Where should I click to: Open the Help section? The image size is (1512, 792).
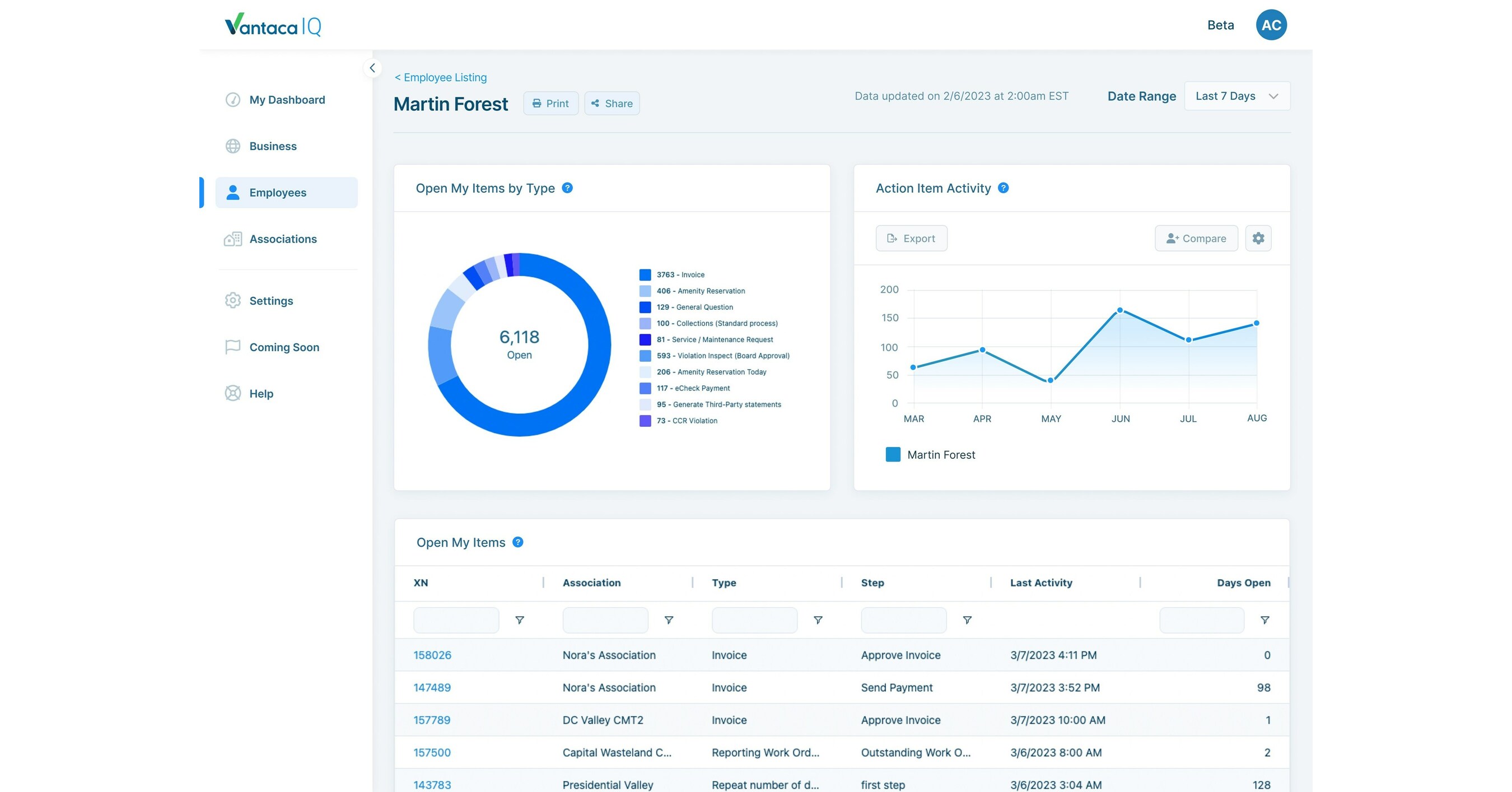(261, 393)
